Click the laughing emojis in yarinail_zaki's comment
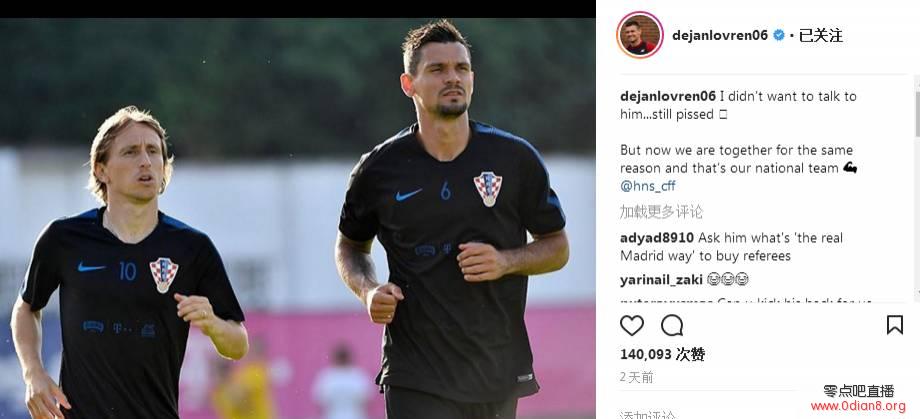Viewport: 920px width, 419px height. pos(728,280)
